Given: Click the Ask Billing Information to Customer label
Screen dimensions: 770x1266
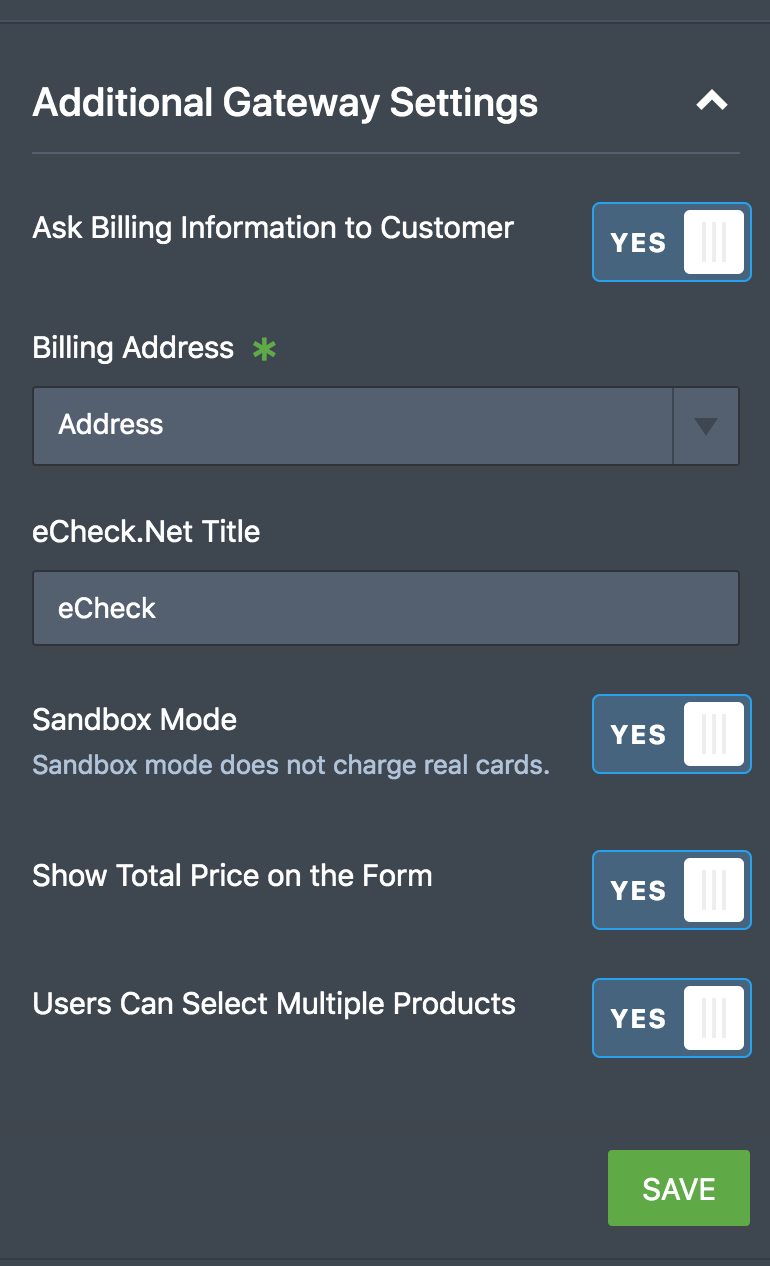Looking at the screenshot, I should click(273, 228).
